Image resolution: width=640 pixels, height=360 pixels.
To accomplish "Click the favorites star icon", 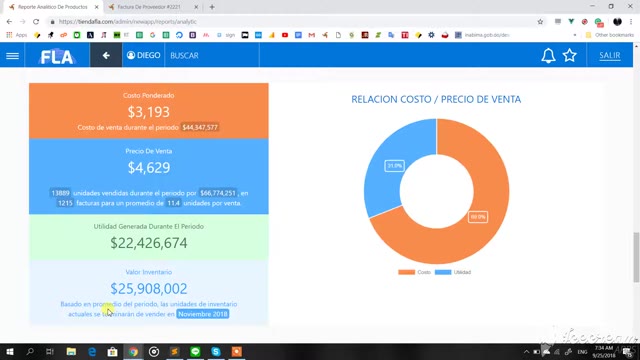I will tap(570, 55).
